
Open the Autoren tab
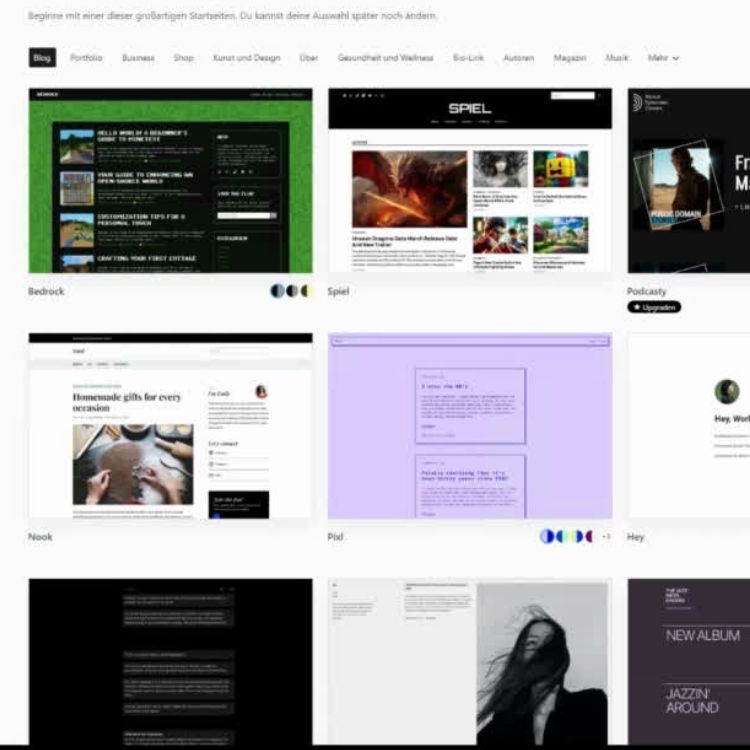click(518, 58)
